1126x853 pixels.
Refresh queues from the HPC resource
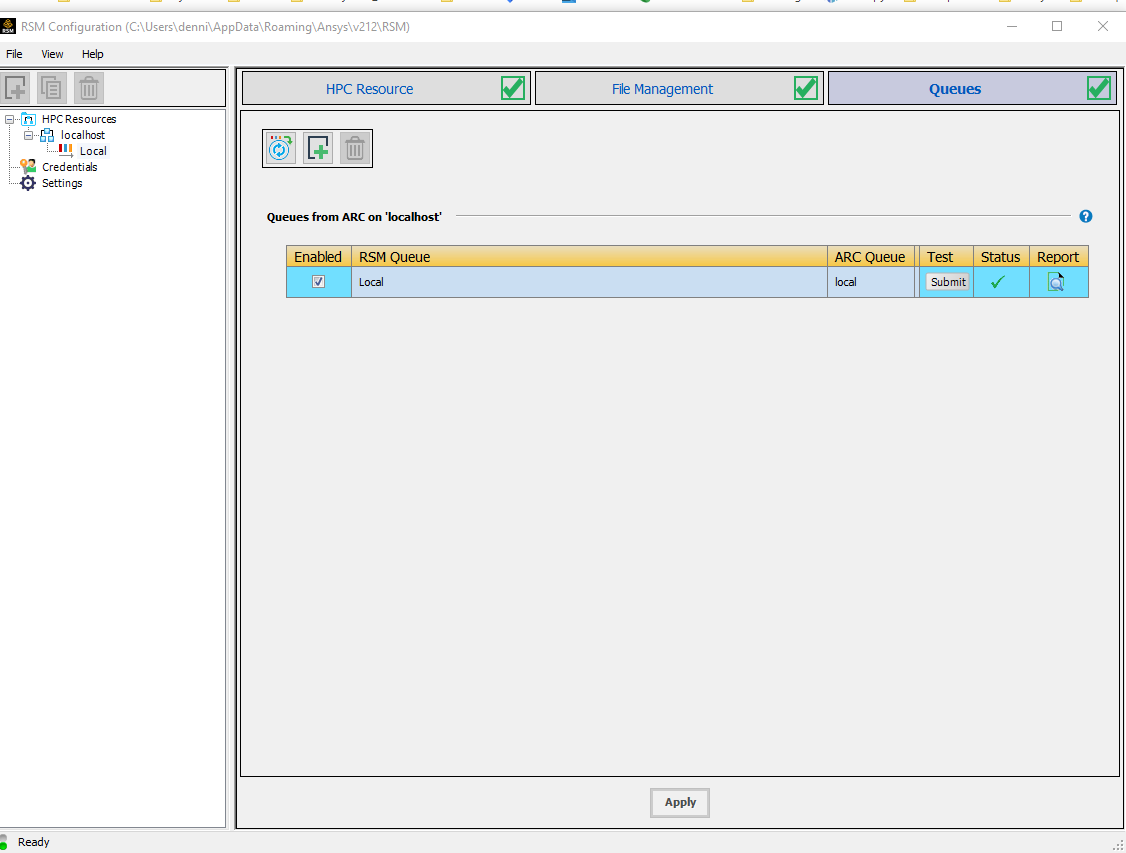click(x=280, y=149)
